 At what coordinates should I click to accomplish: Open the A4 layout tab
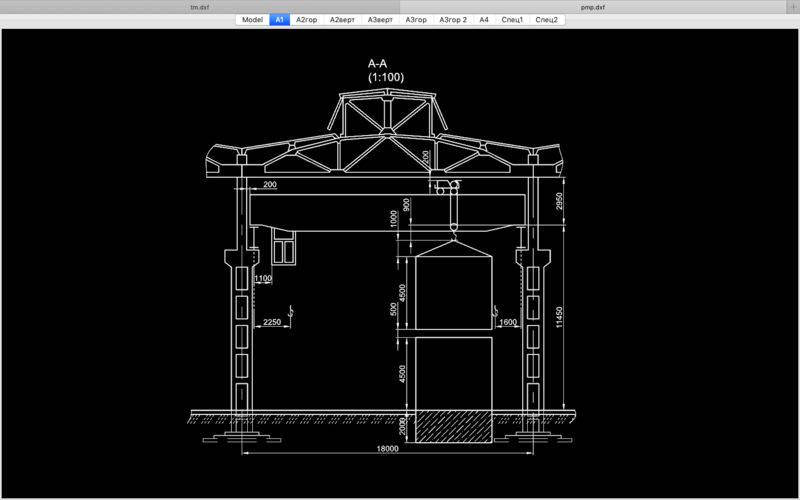pyautogui.click(x=484, y=20)
